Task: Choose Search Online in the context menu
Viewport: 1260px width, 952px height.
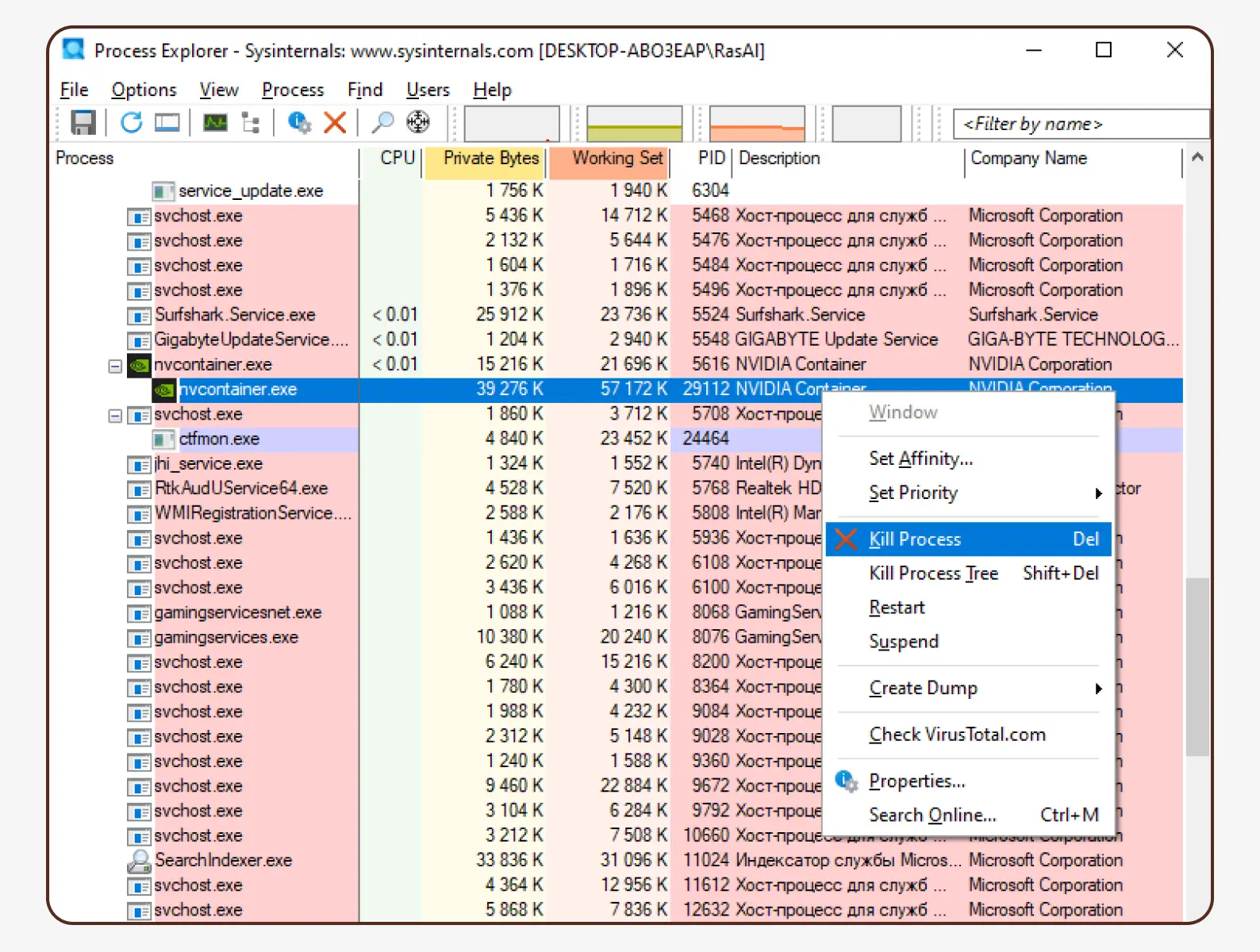Action: pyautogui.click(x=969, y=816)
